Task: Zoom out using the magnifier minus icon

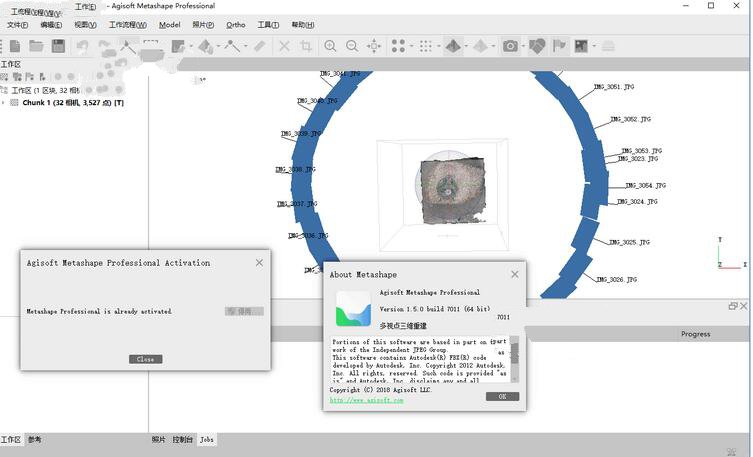Action: (352, 46)
